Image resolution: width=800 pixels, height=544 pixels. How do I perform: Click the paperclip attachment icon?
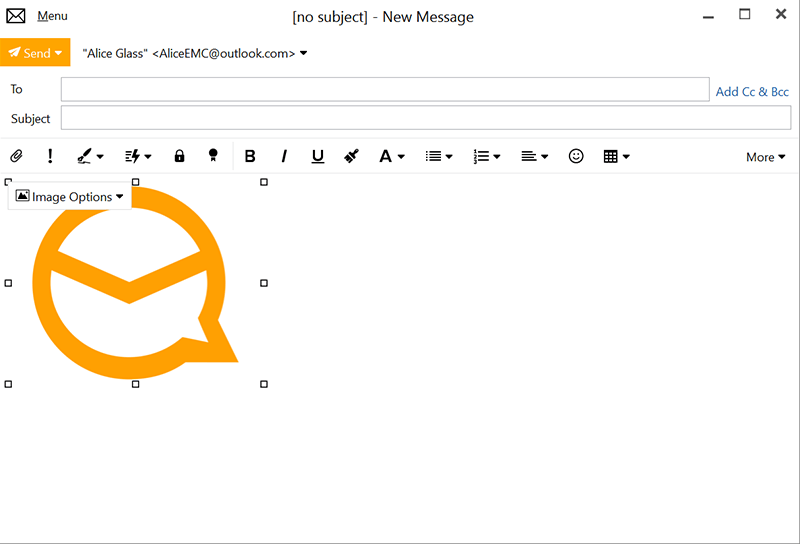pos(16,156)
